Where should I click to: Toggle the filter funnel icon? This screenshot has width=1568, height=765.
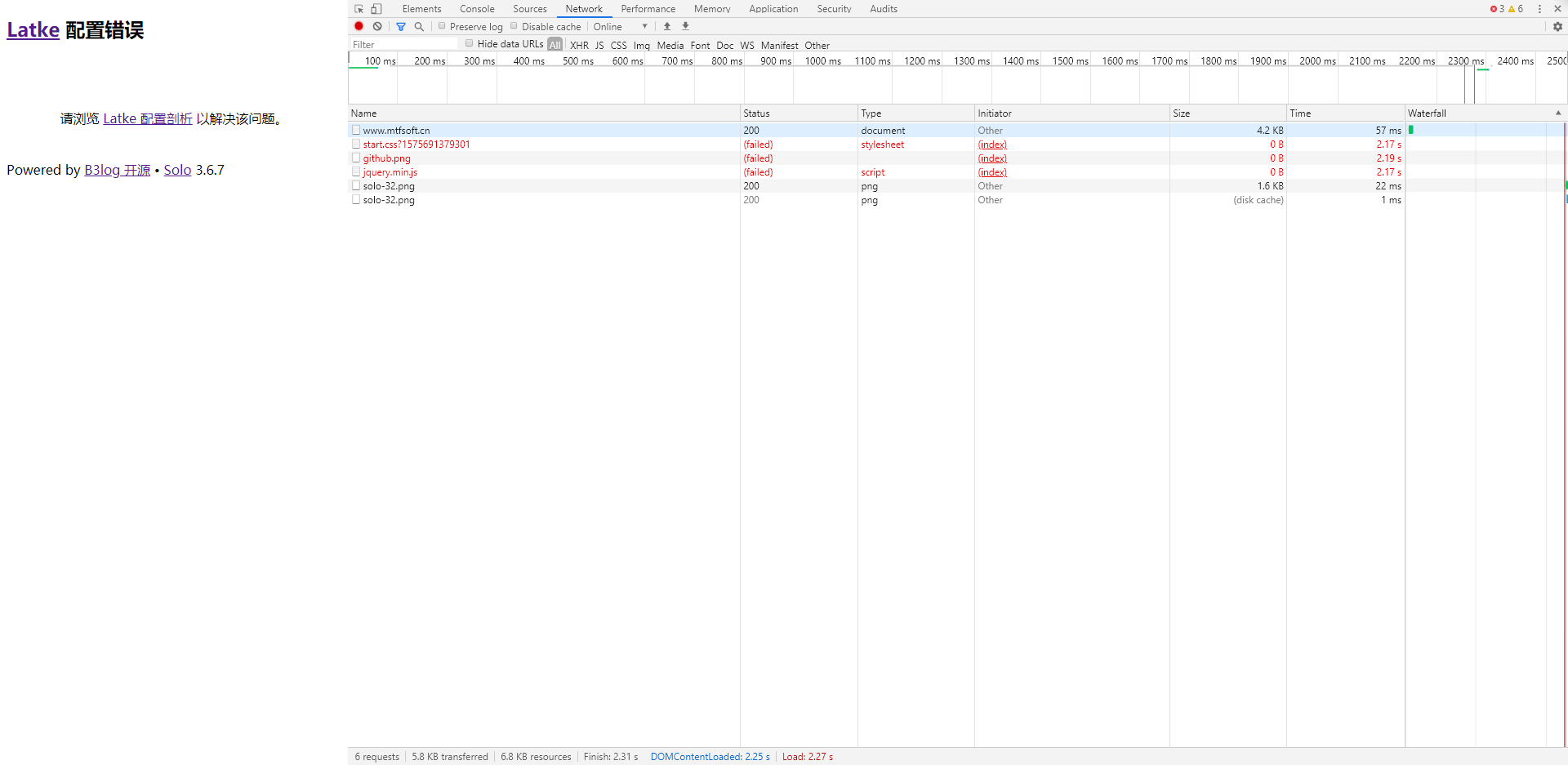(x=401, y=26)
